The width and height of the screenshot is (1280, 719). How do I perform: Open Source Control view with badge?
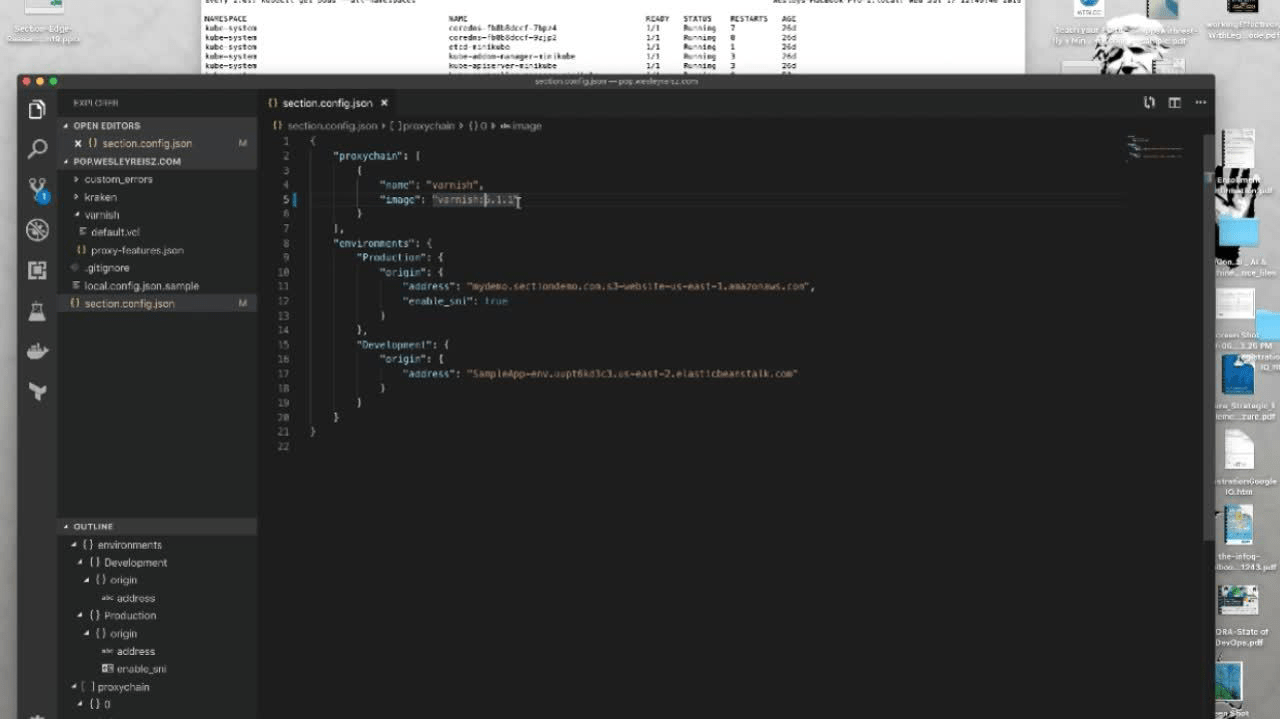37,190
